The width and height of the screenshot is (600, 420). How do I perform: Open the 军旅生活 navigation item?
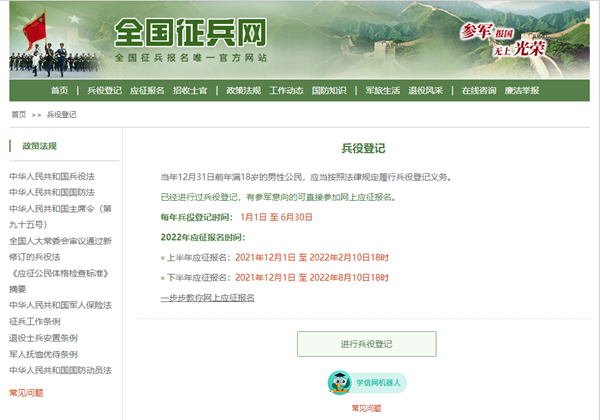383,91
